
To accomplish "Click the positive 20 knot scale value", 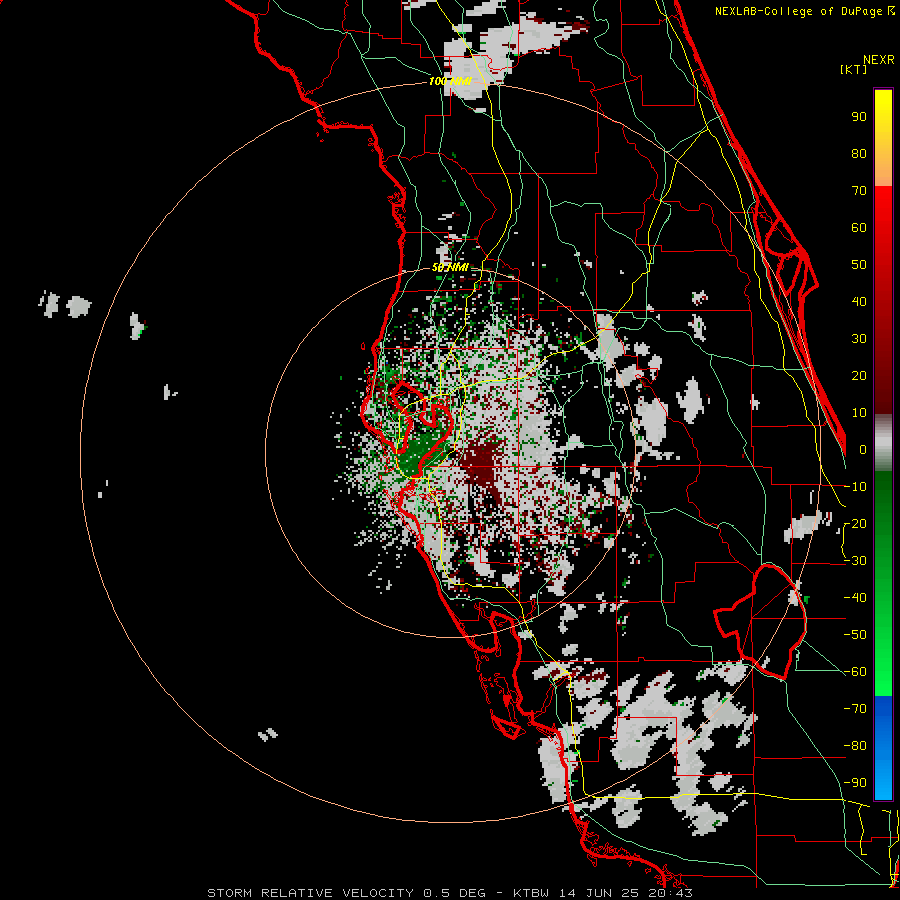I will point(859,376).
